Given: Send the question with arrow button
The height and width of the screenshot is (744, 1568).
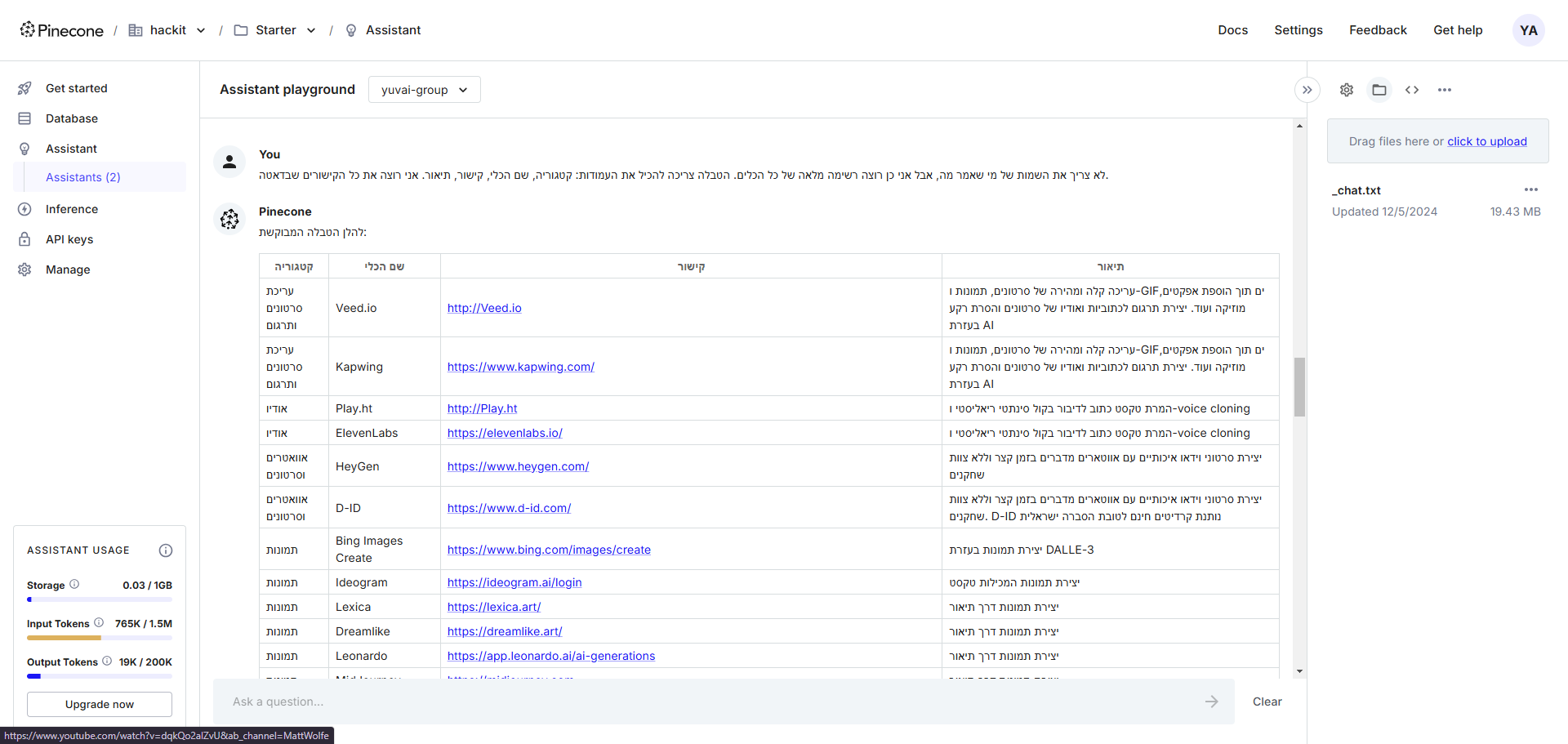Looking at the screenshot, I should click(1211, 702).
